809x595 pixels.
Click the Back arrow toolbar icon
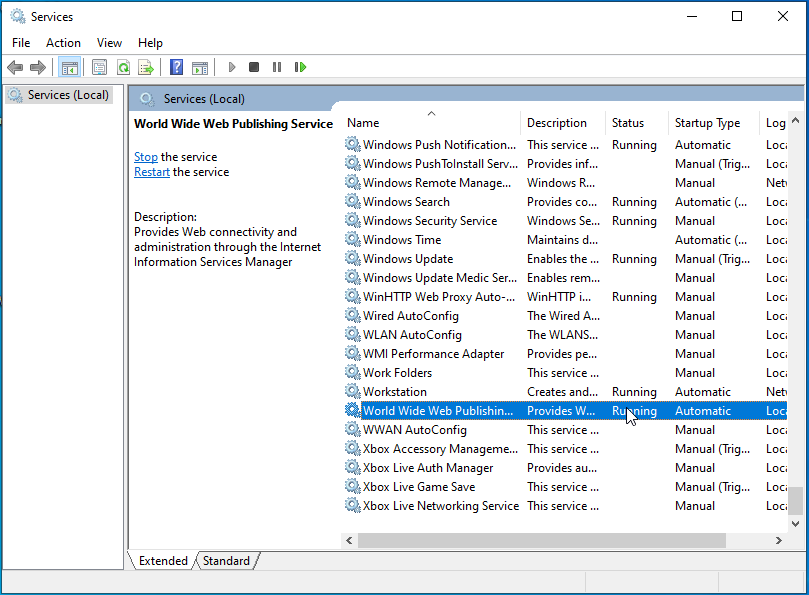pyautogui.click(x=15, y=67)
